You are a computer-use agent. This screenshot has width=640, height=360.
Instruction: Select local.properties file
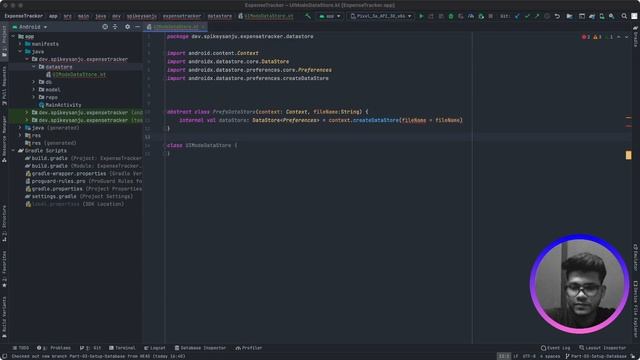(x=55, y=204)
